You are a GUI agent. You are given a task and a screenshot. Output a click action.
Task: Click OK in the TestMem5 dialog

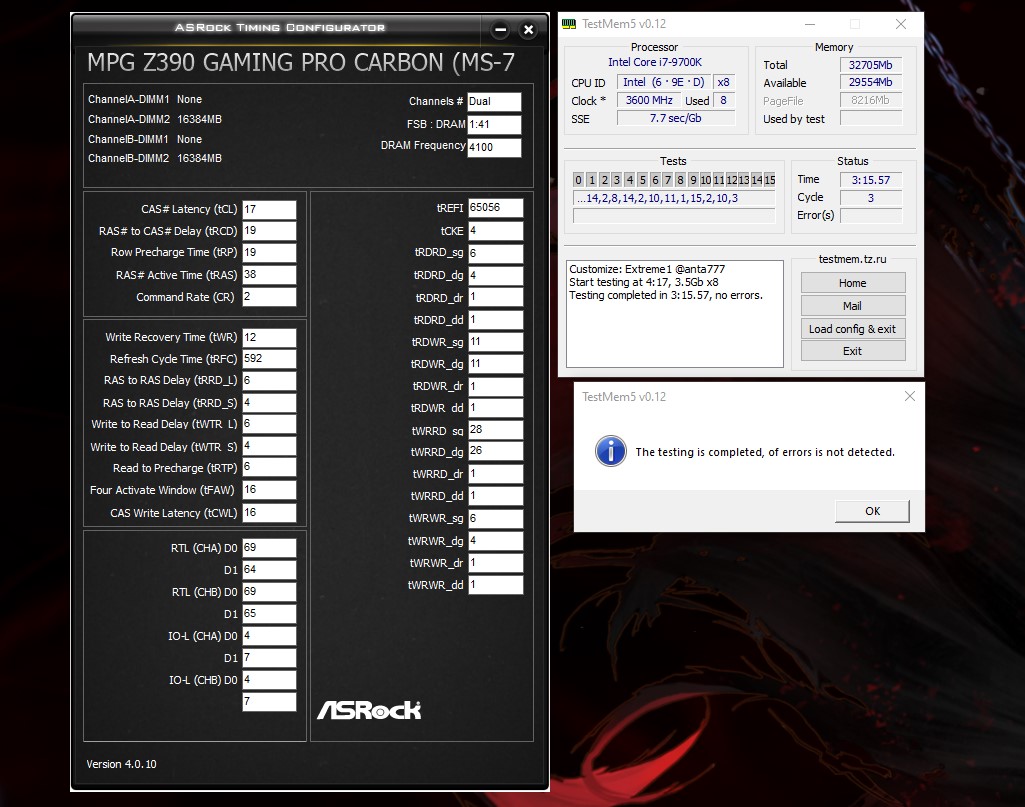[872, 511]
